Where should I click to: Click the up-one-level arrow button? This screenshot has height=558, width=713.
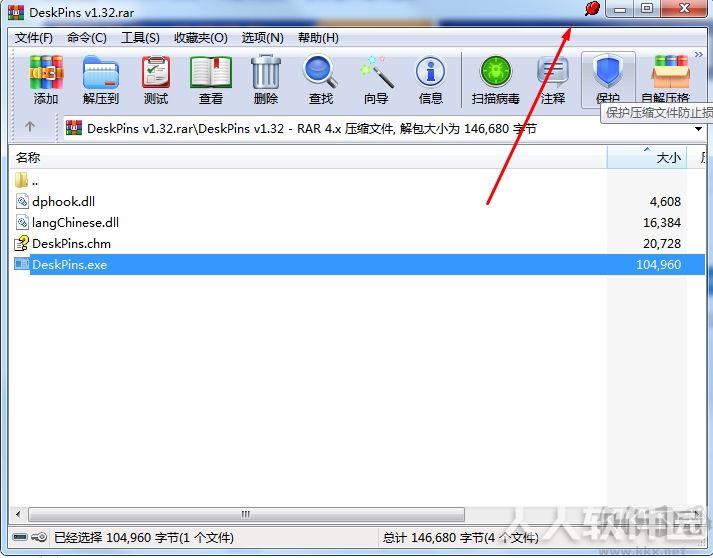30,126
